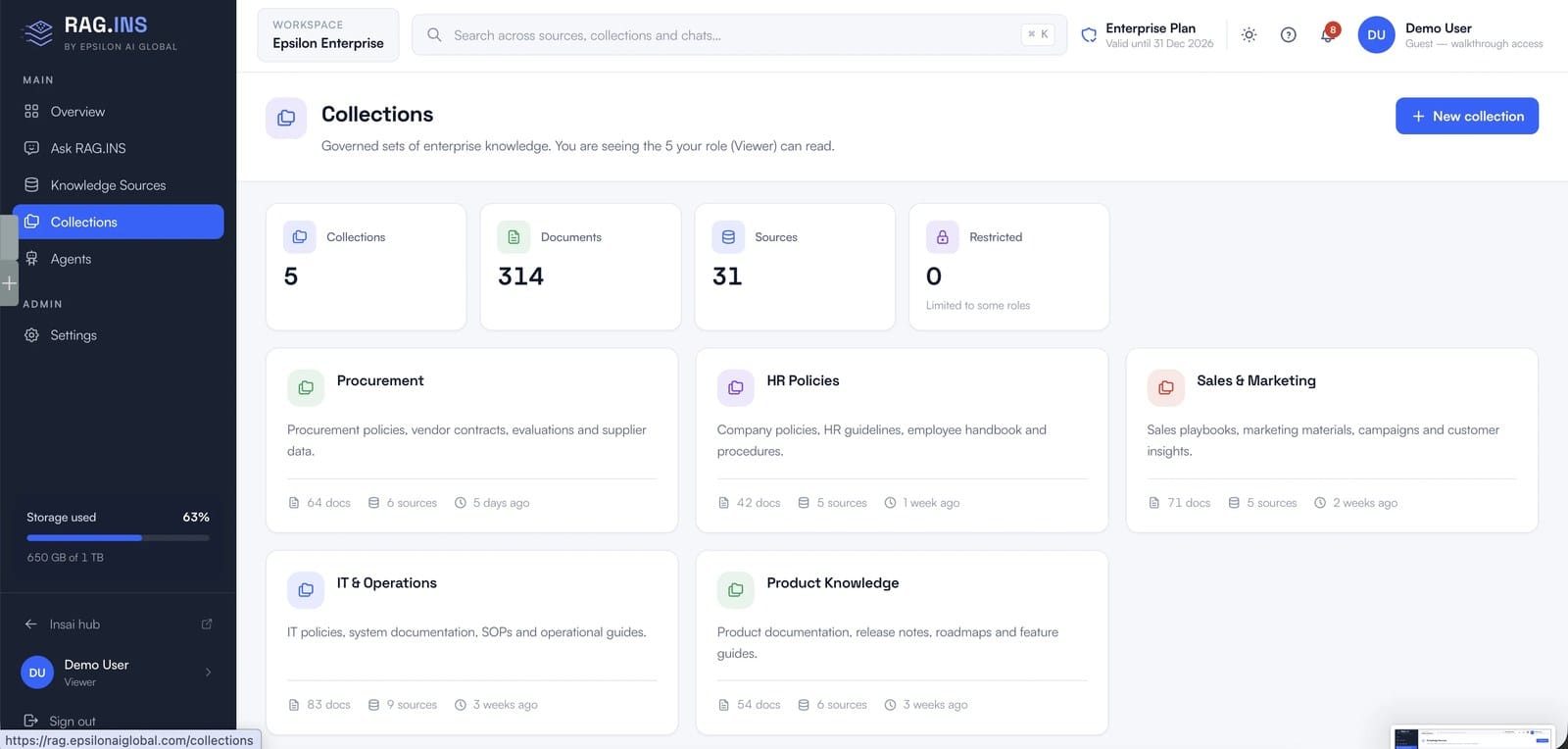Screen dimensions: 1568x749
Task: Click the DU avatar in top bar
Action: point(1376,34)
